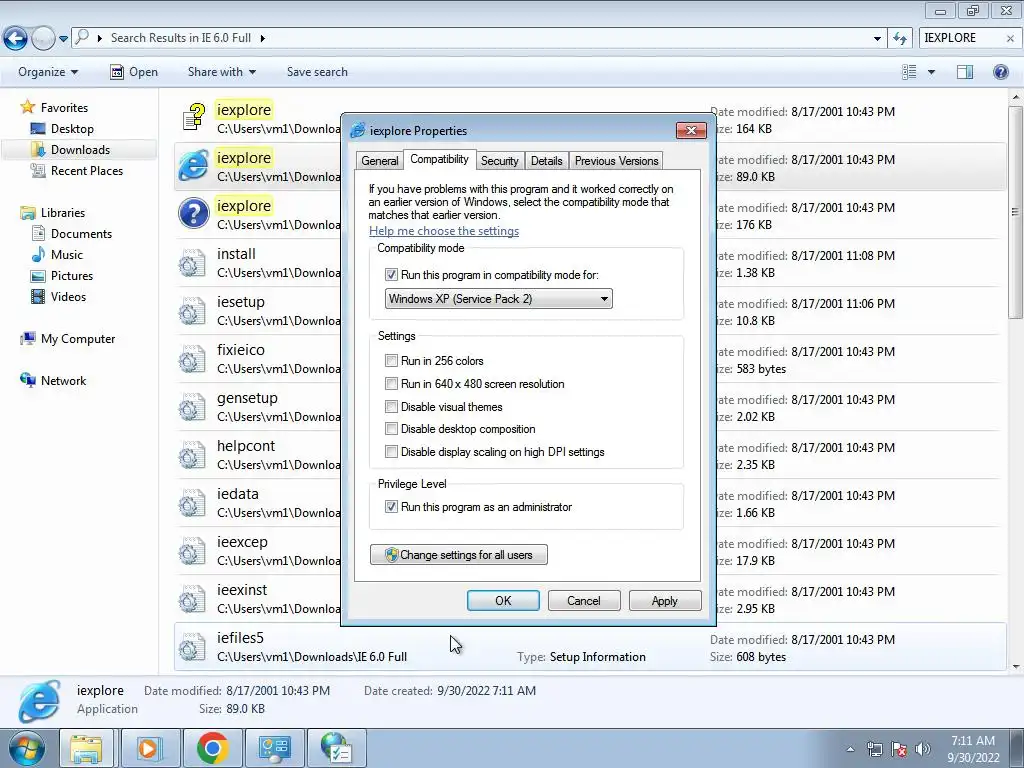Uncheck Run this program as an administrator
Viewport: 1024px width, 768px height.
pyautogui.click(x=391, y=507)
